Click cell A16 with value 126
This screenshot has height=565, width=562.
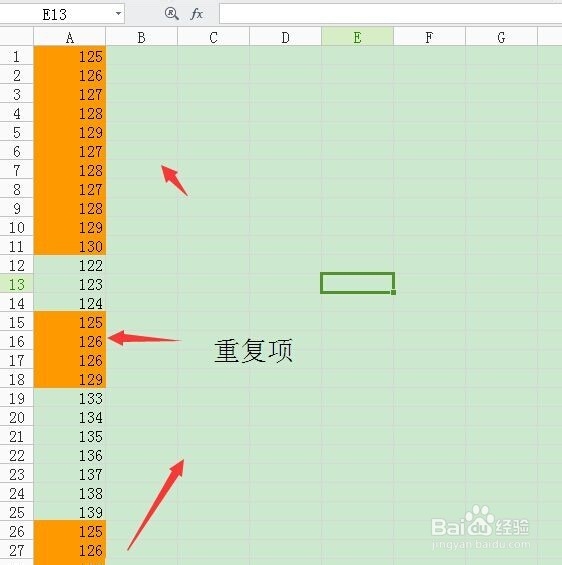click(x=70, y=341)
